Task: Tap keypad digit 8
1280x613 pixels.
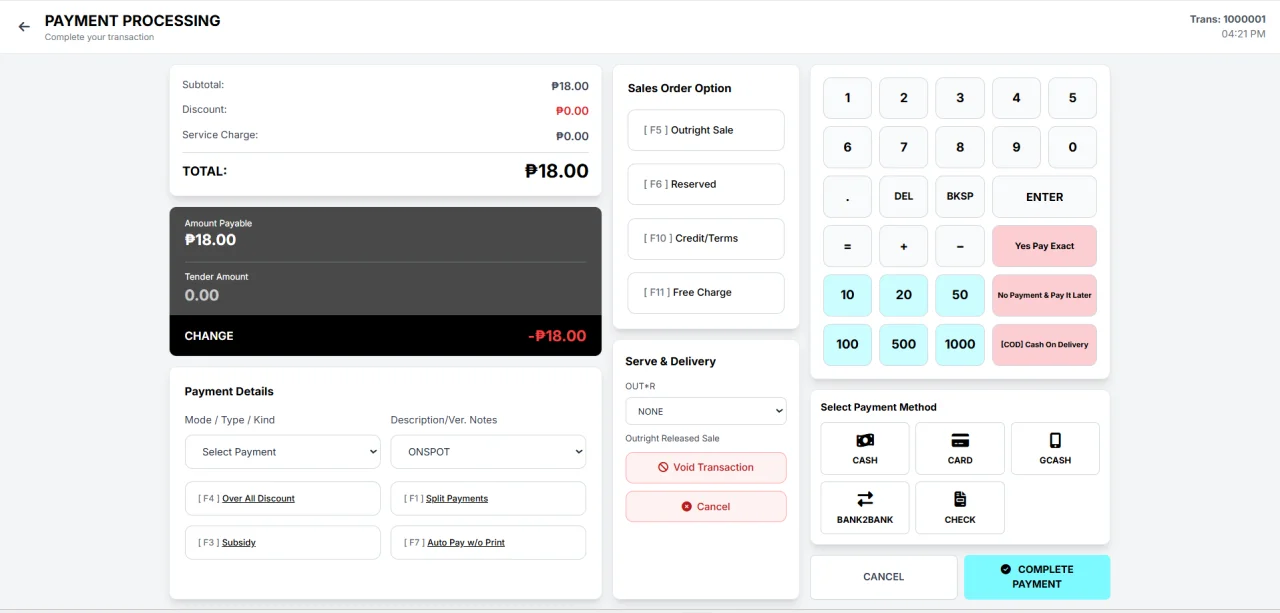Action: [x=960, y=147]
